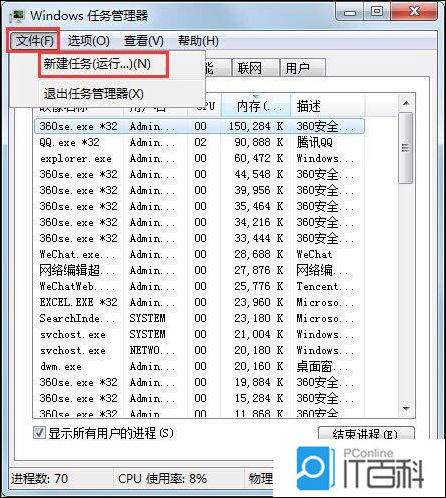Click the 34,216 K memory cell
The height and width of the screenshot is (498, 446).
pos(259,222)
